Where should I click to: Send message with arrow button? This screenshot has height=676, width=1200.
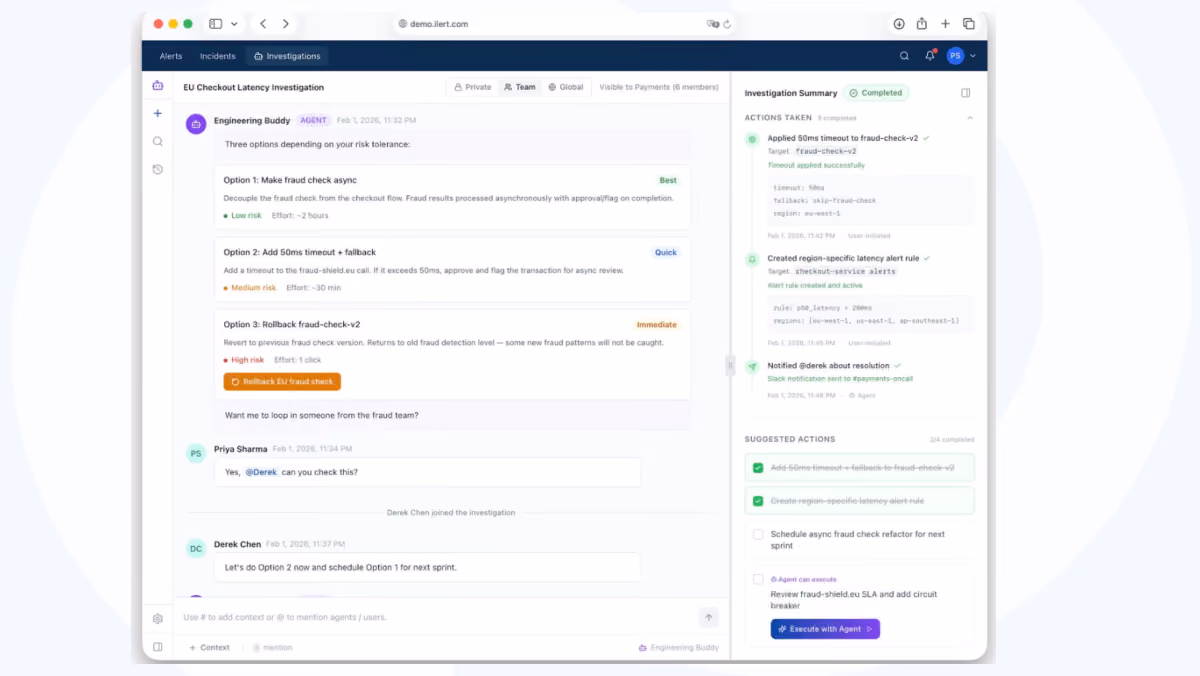tap(709, 617)
